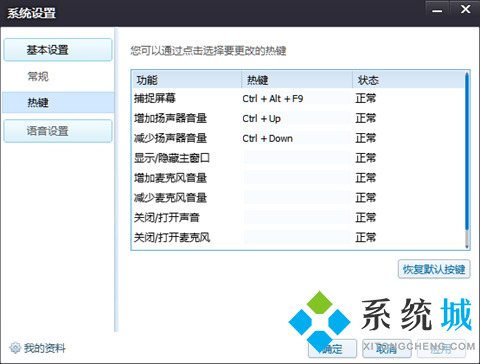Click the 应用 button
Image resolution: width=480 pixels, height=364 pixels.
point(441,349)
